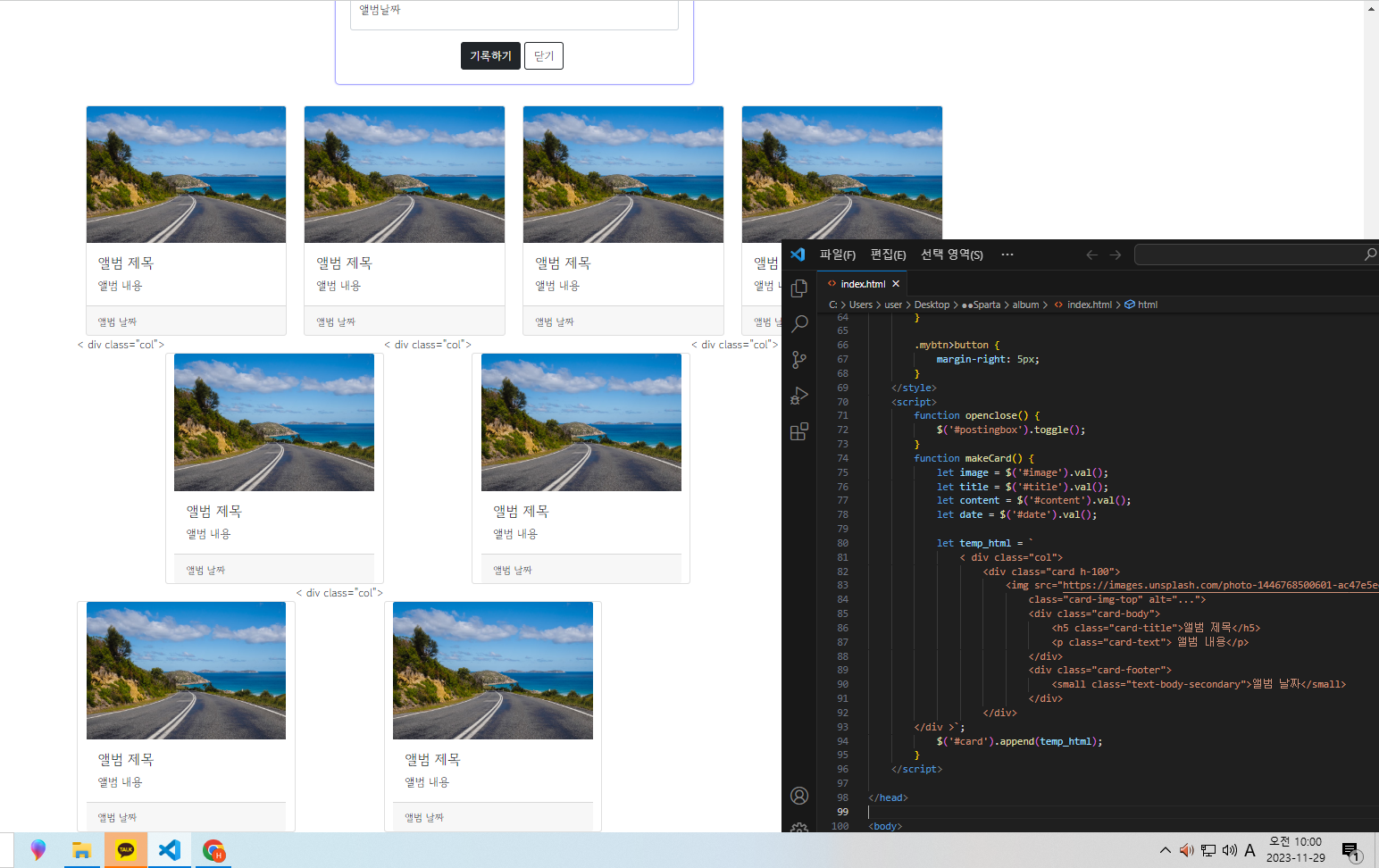1379x868 pixels.
Task: Click the '<div class="card-body">' code line
Action: [1094, 613]
